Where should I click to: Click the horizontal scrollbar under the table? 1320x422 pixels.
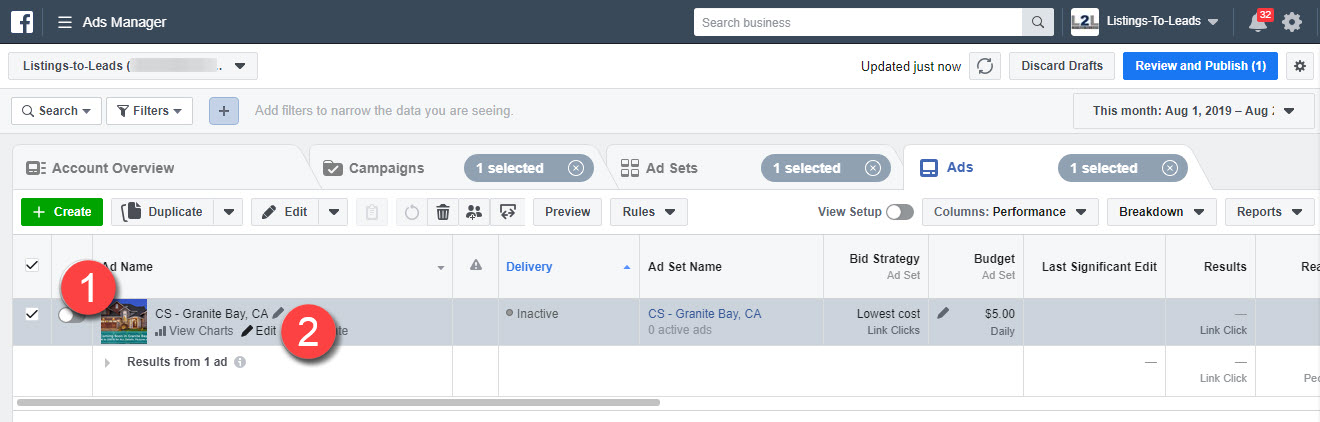click(x=339, y=402)
